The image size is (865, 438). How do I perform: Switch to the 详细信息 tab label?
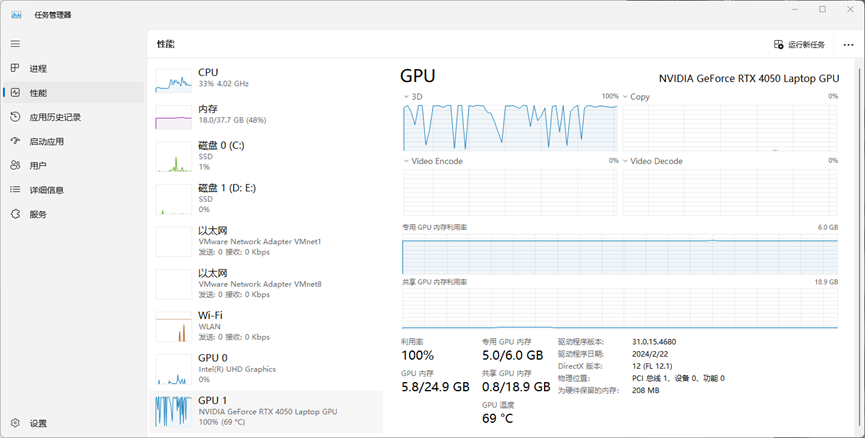pyautogui.click(x=46, y=190)
